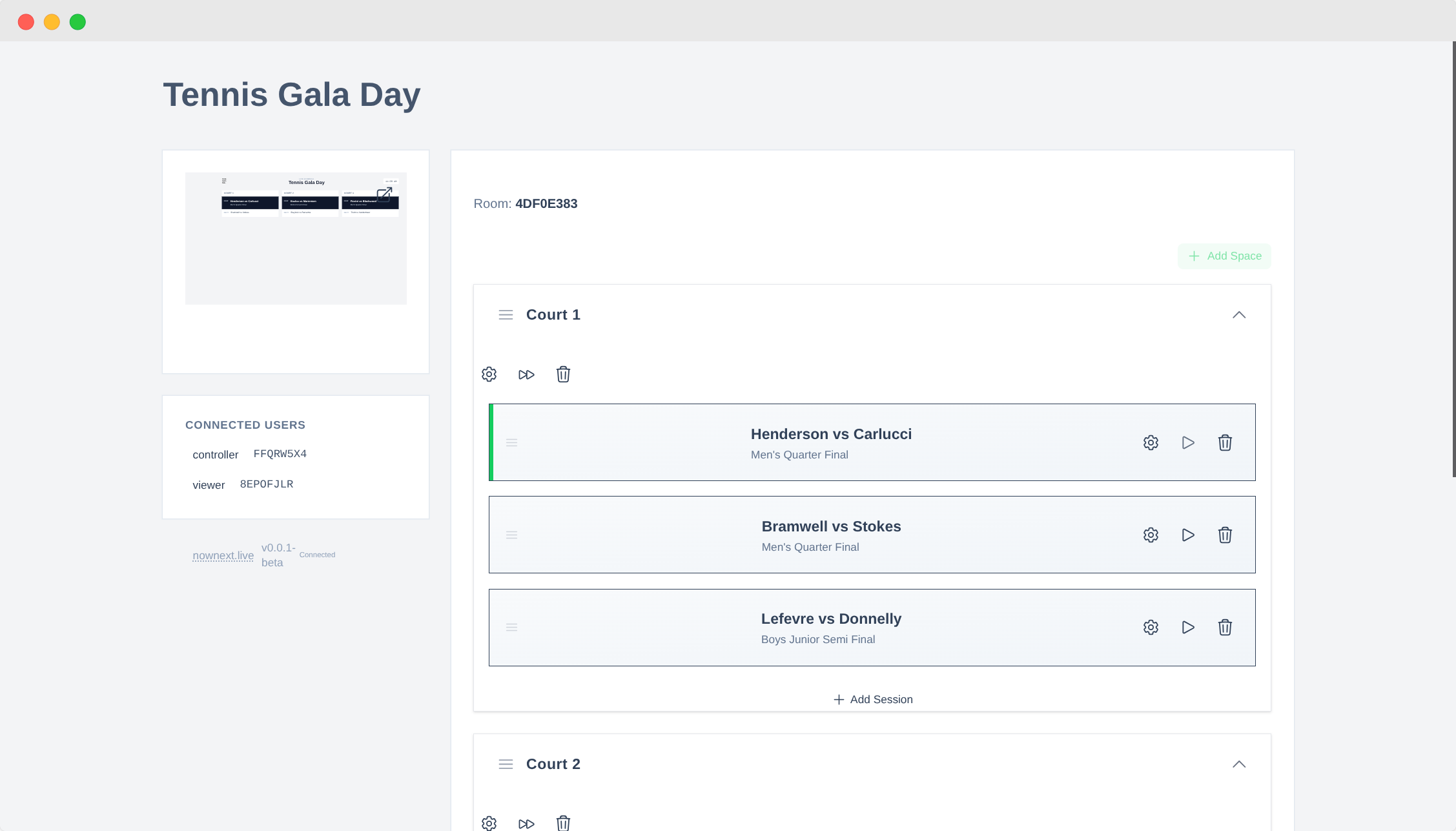Play the Lefevre vs Donnelly session
Viewport: 1456px width, 831px height.
point(1188,627)
